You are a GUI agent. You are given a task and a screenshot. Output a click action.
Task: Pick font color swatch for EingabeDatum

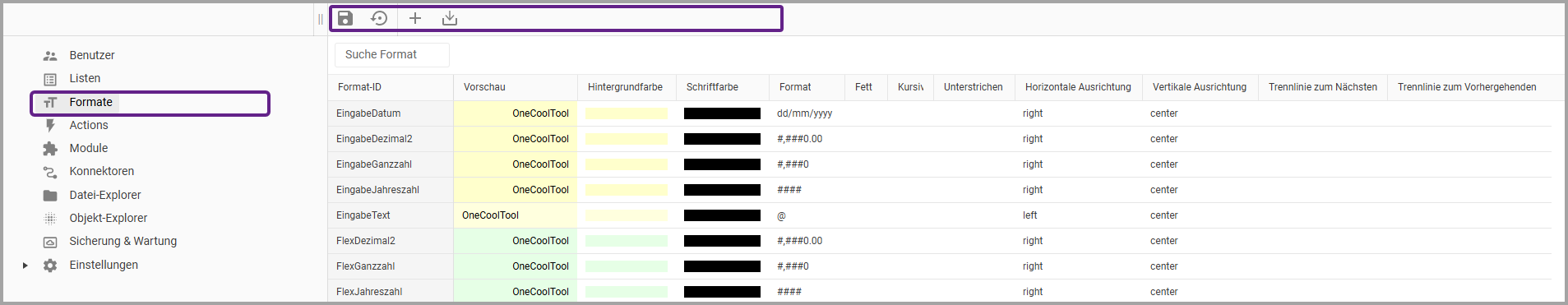(x=722, y=113)
